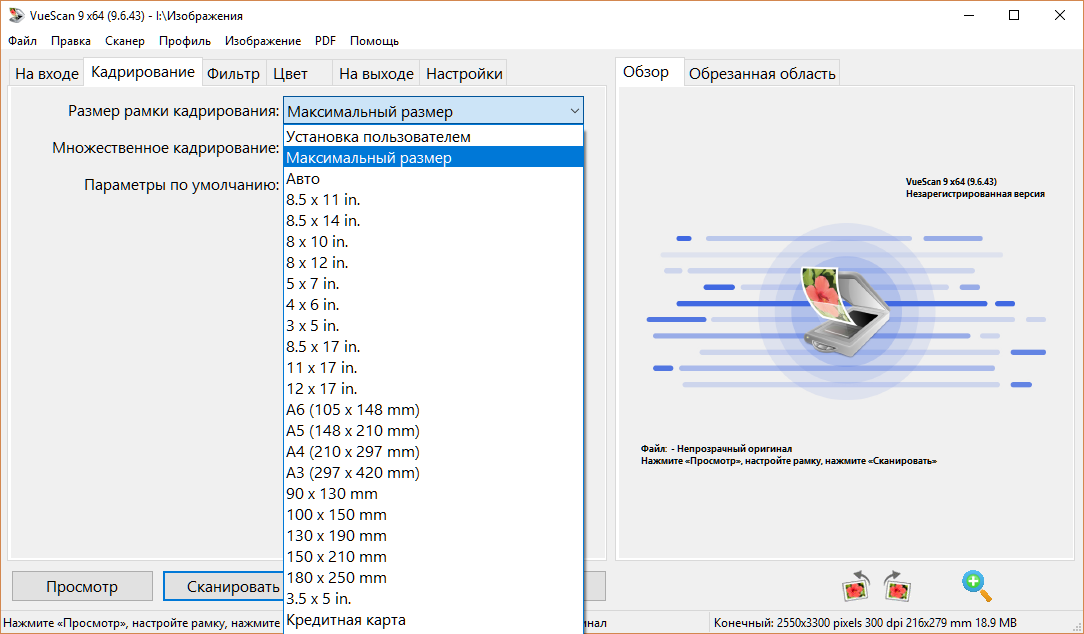
Task: Select 90 x 130 mm size
Action: pyautogui.click(x=433, y=494)
